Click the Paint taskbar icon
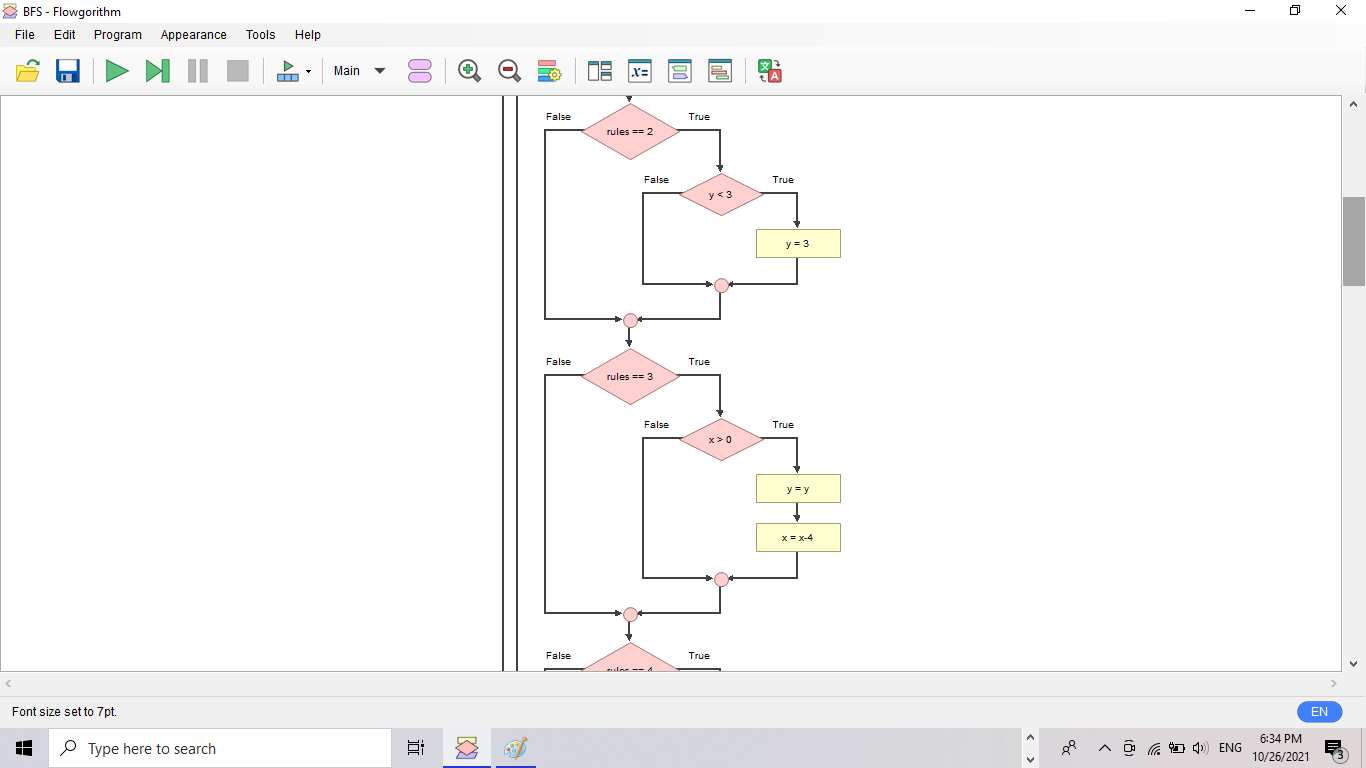The image size is (1366, 768). coord(515,748)
